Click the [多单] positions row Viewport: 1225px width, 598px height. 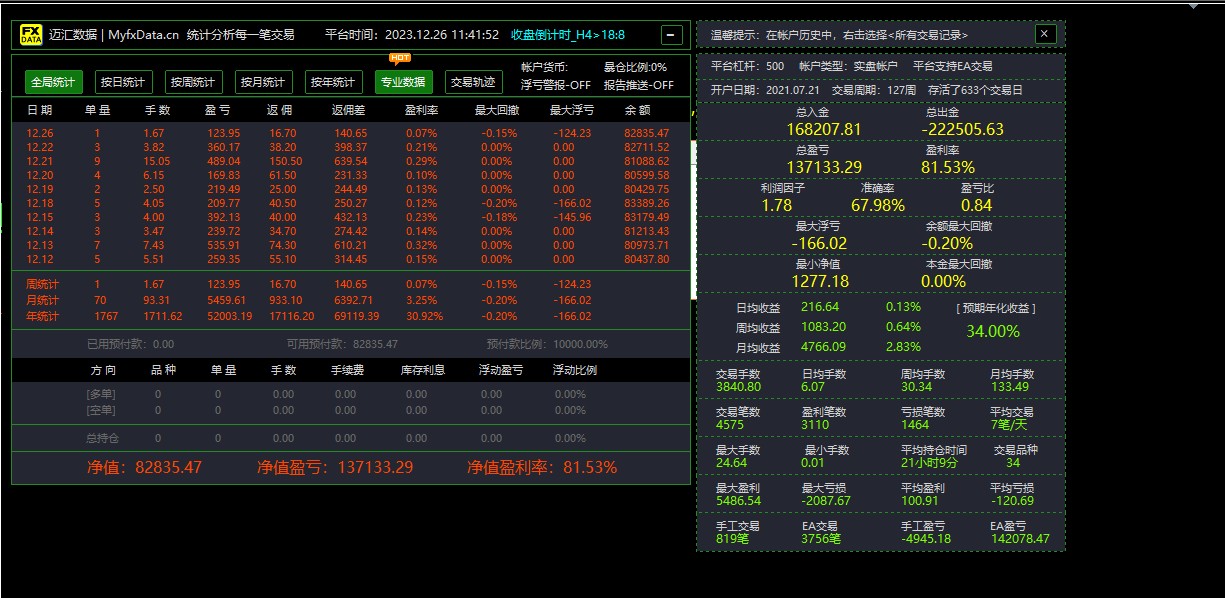[350, 395]
